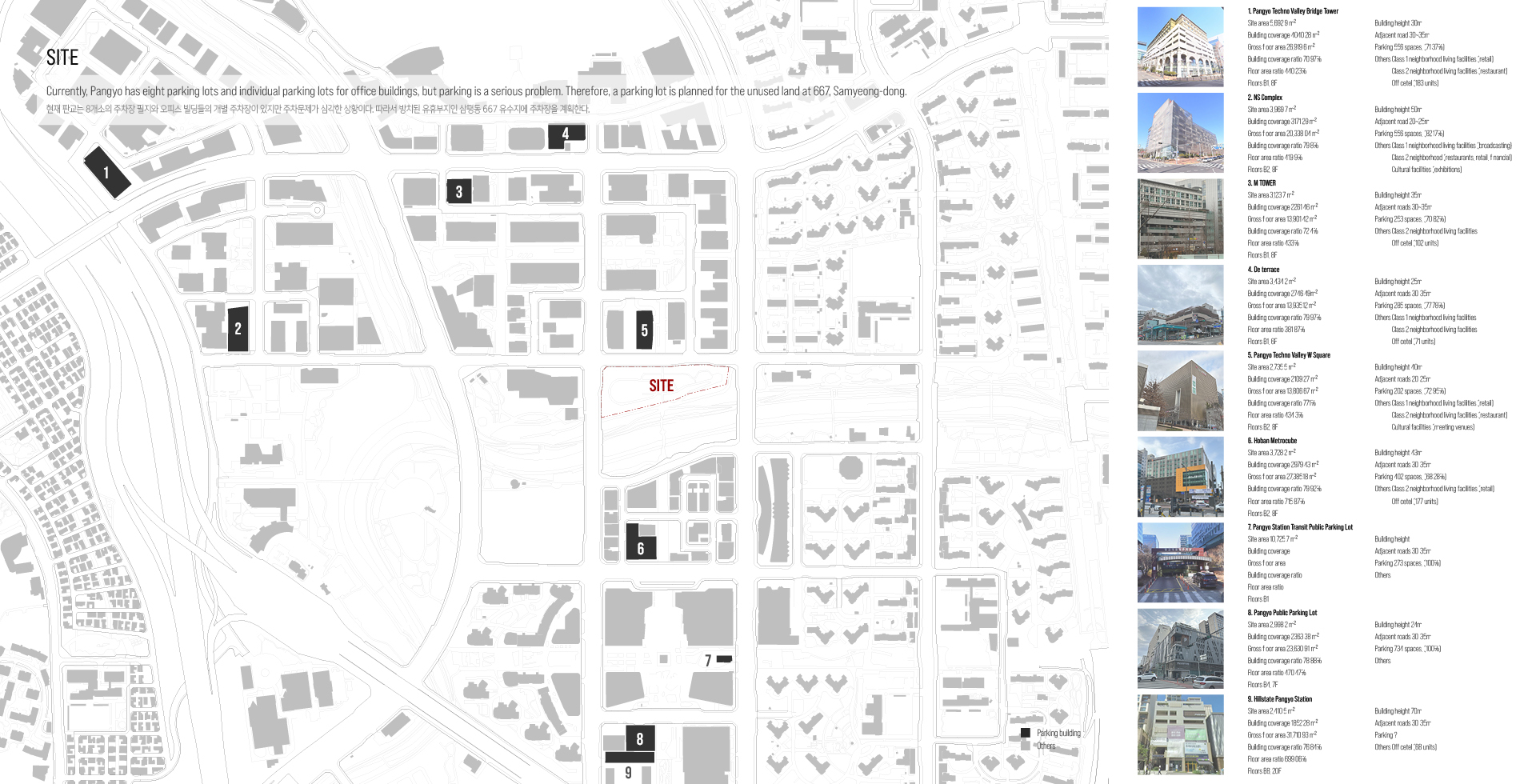The image size is (1536, 784).
Task: Select marker 4 at the map's top
Action: click(x=565, y=134)
